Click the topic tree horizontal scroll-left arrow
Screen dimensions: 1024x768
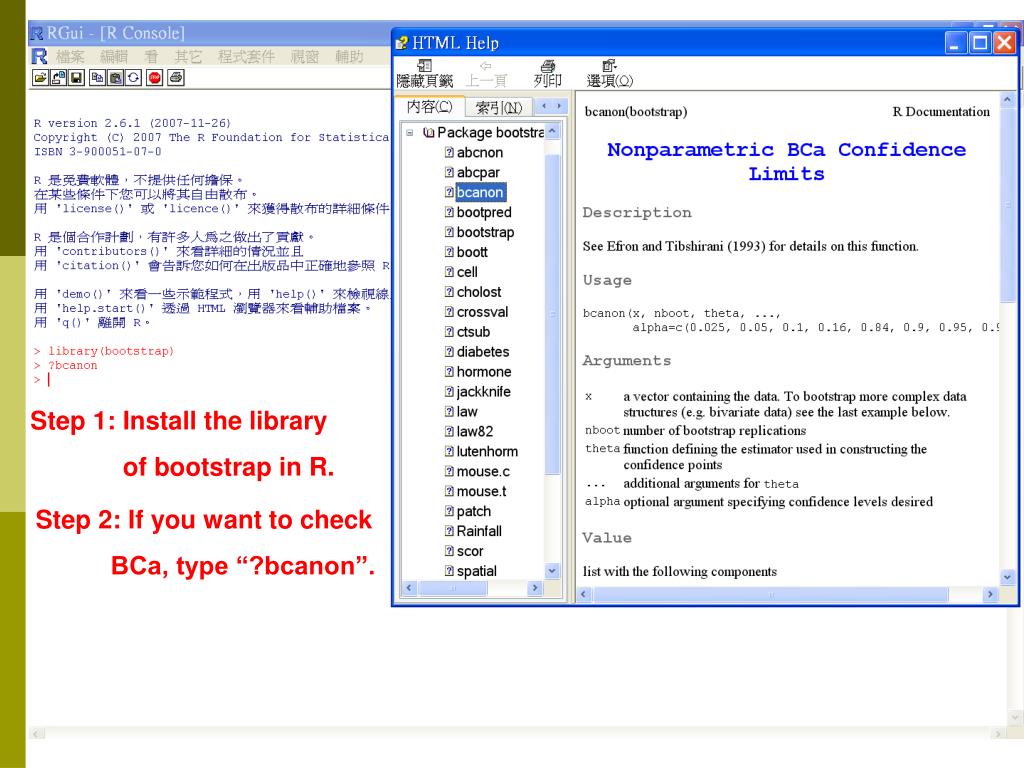(409, 588)
